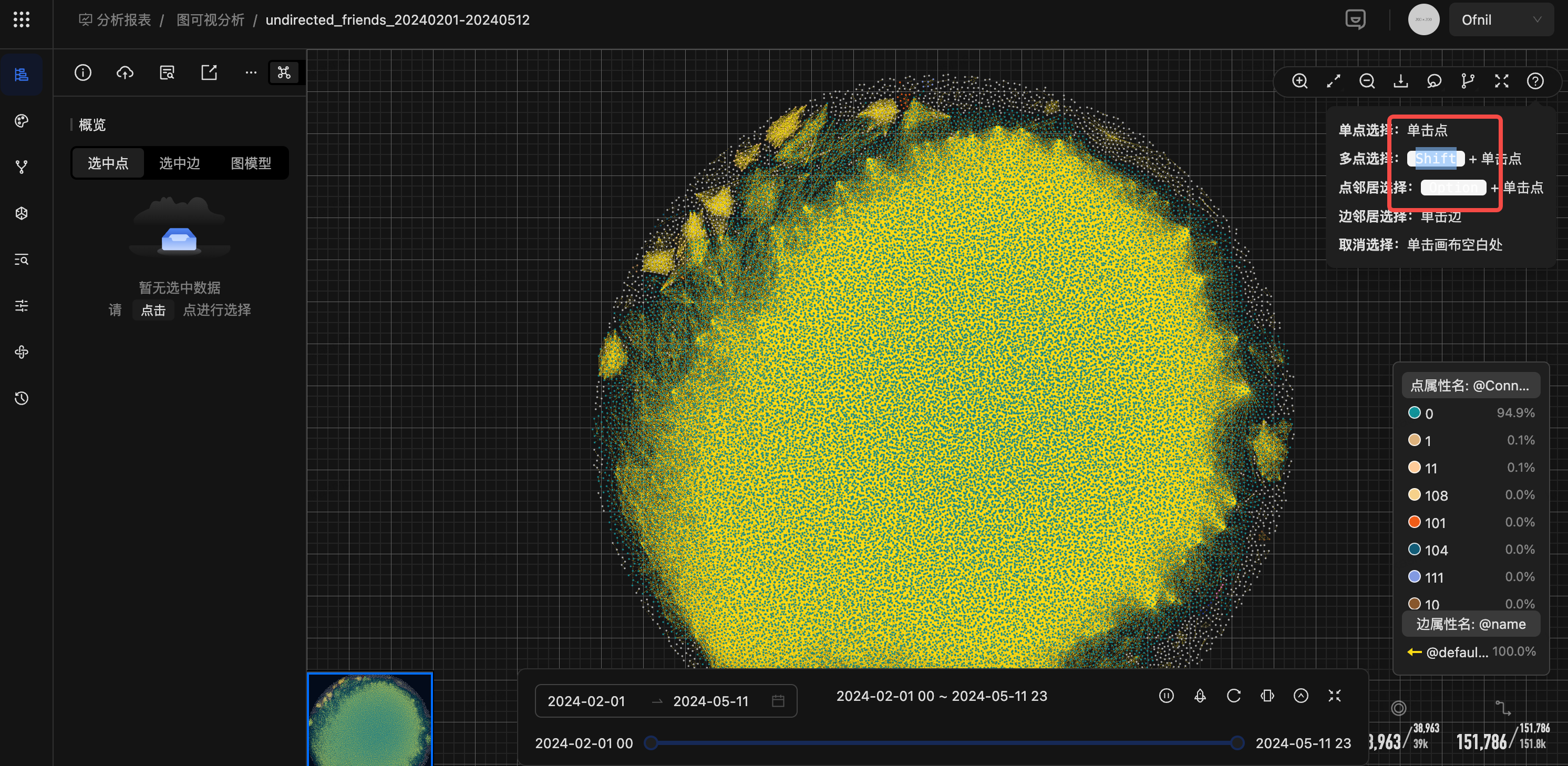Open the branch path sidebar icon
This screenshot has width=1568, height=766.
[22, 167]
